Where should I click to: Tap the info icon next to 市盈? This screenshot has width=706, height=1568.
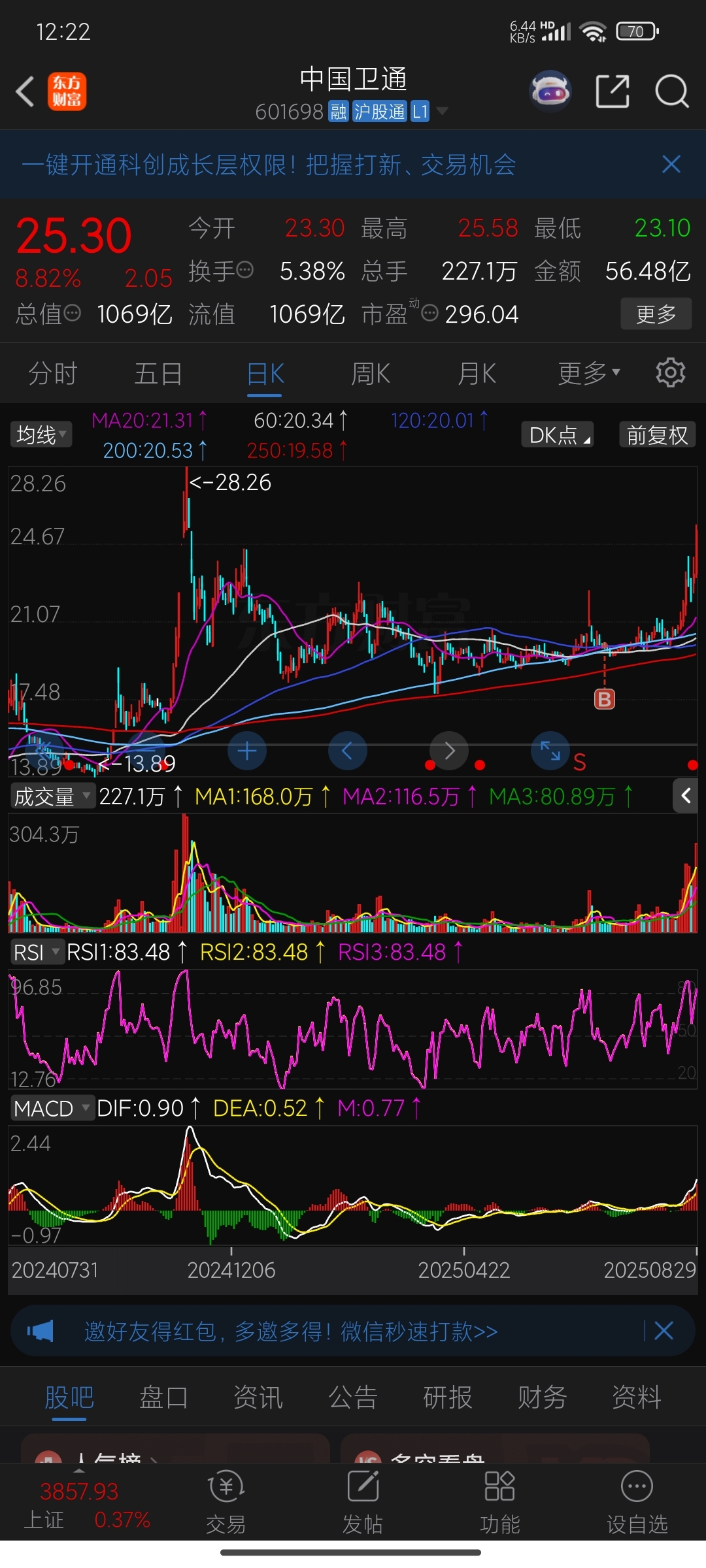click(429, 314)
